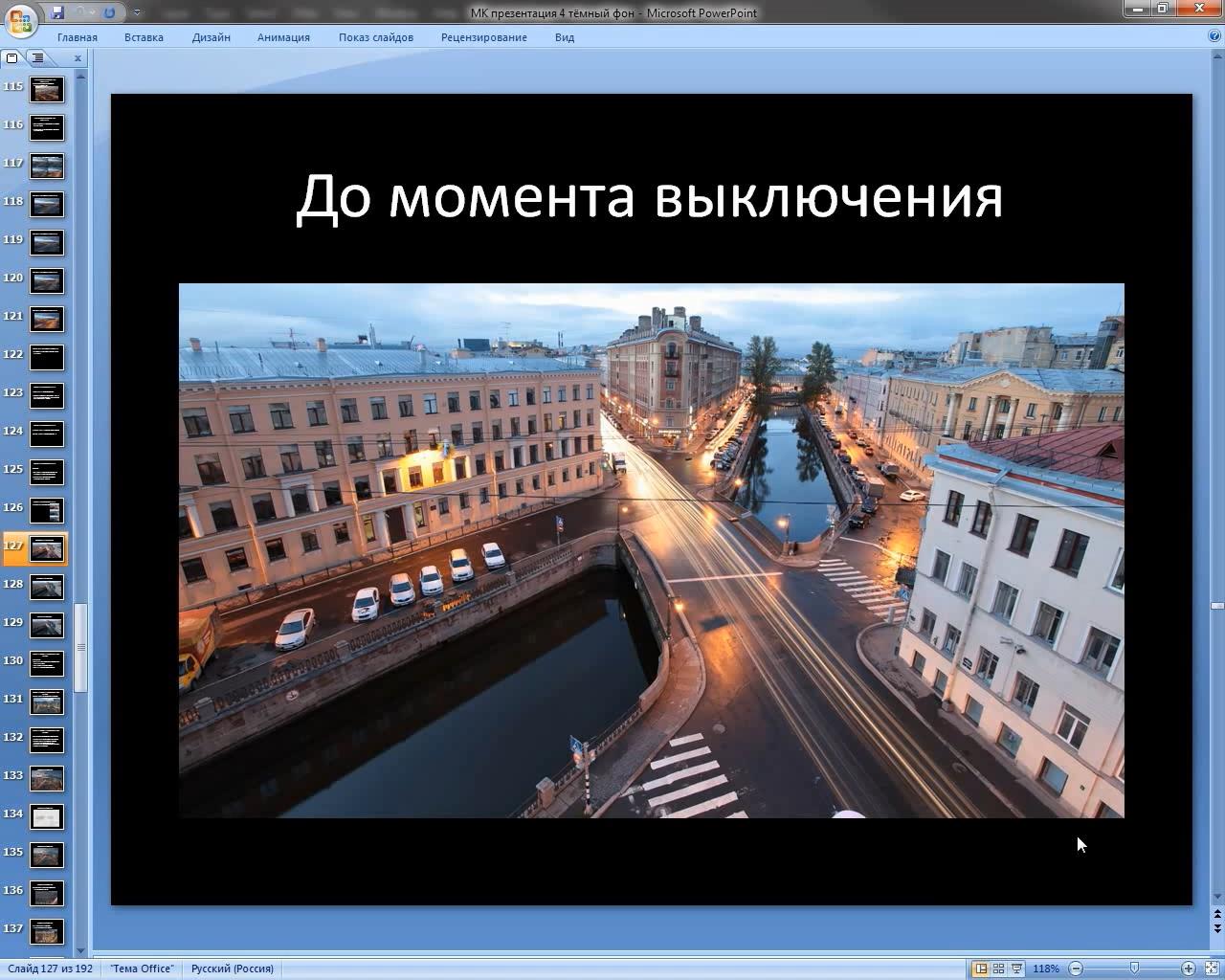Switch to Outline pane tab
This screenshot has width=1225, height=980.
(36, 58)
